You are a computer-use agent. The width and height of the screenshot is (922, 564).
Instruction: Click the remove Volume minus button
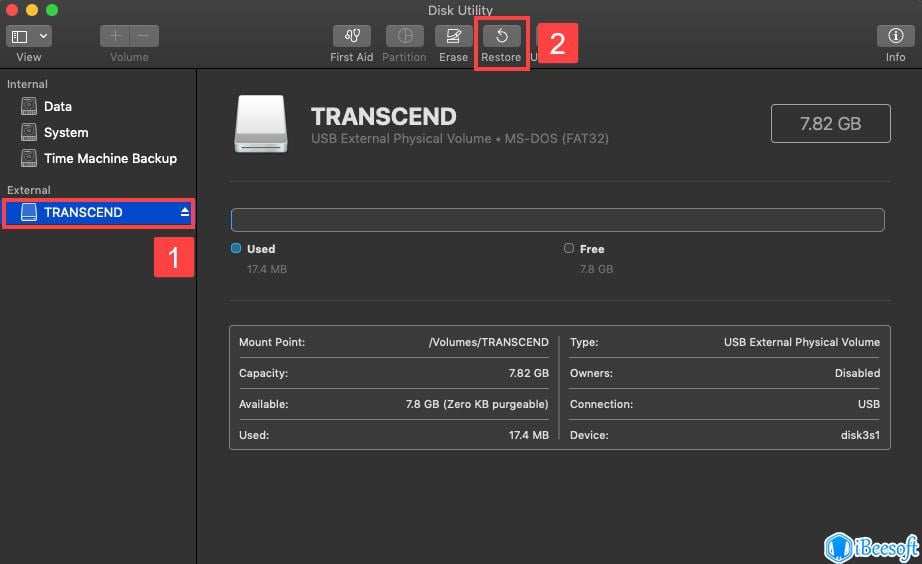click(143, 36)
